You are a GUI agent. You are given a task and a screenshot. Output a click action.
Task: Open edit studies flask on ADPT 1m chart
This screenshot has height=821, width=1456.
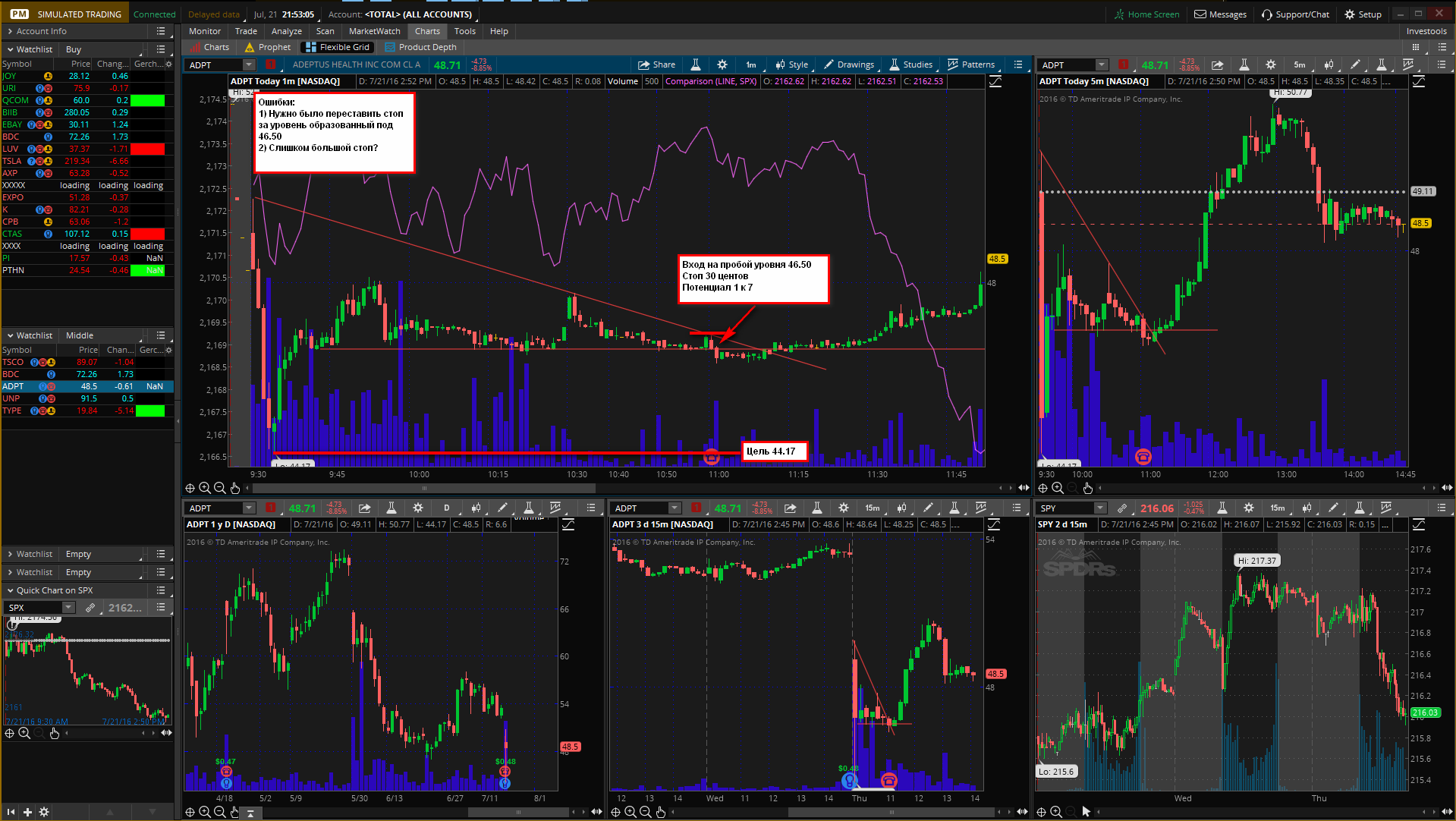[695, 64]
